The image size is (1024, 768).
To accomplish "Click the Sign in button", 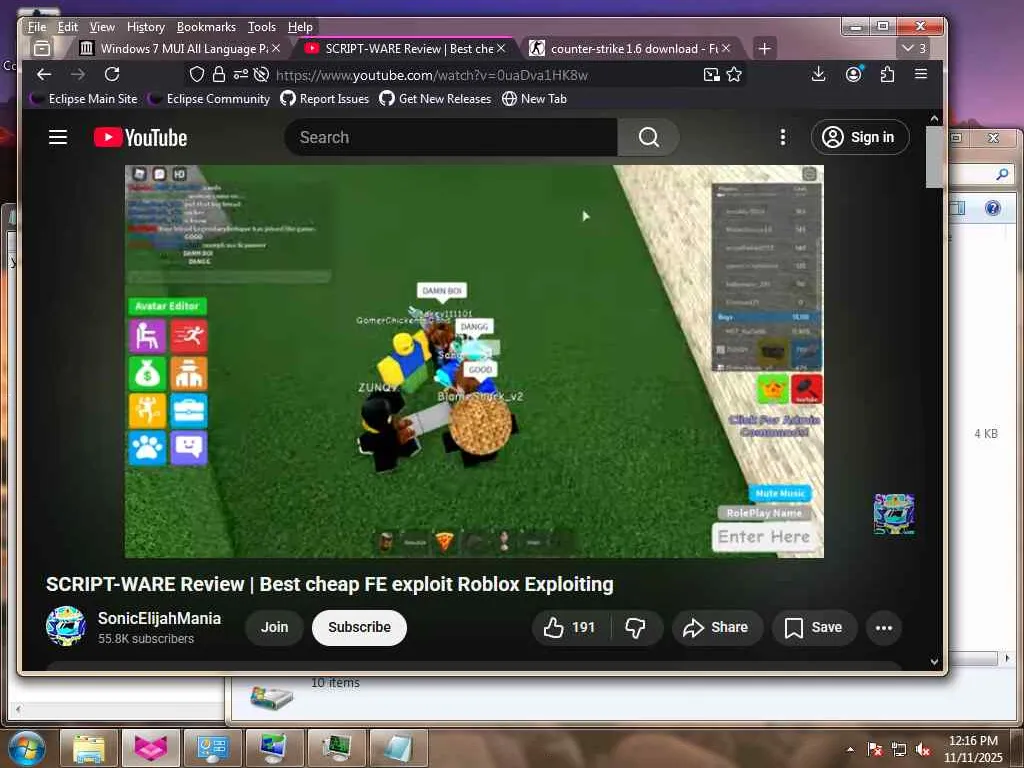I will tap(859, 137).
